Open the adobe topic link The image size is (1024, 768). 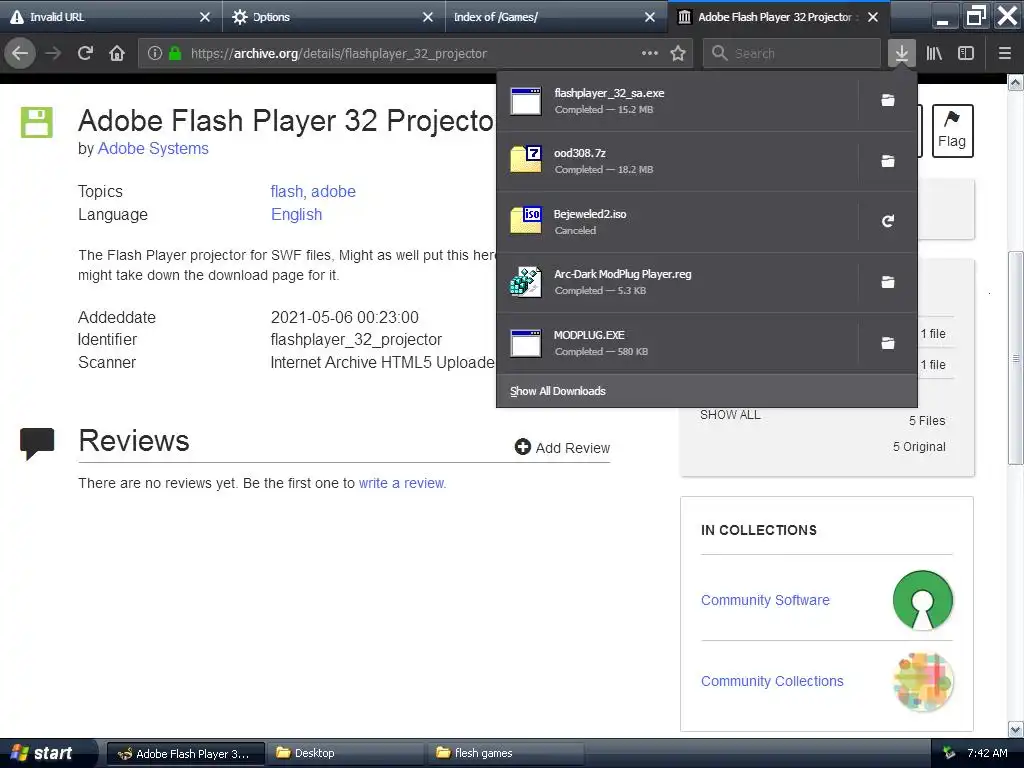(333, 191)
